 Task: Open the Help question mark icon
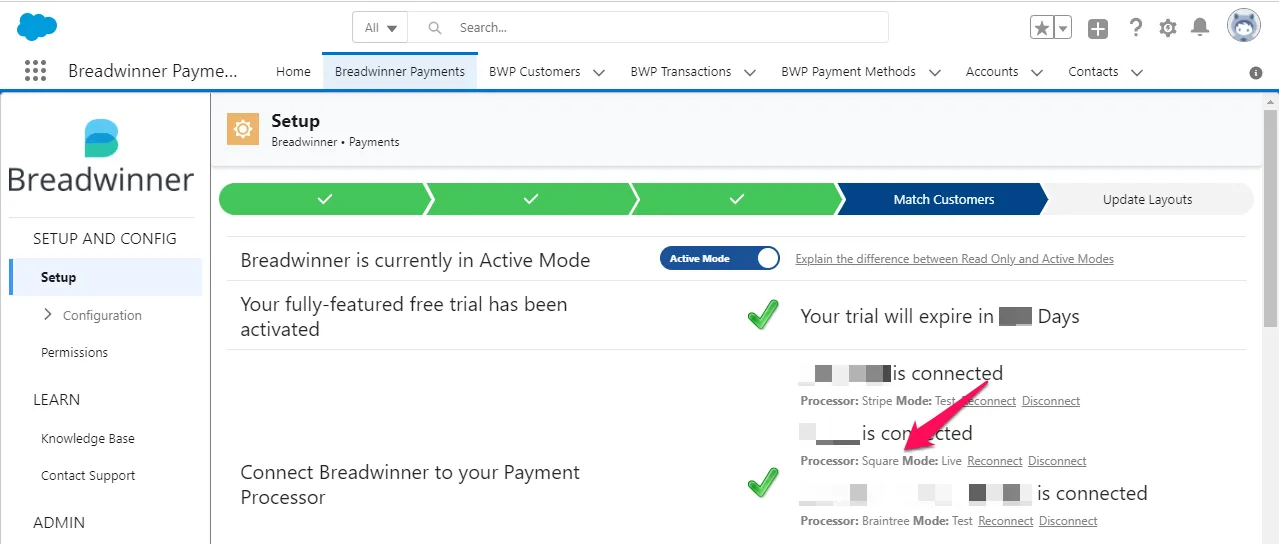click(1135, 28)
